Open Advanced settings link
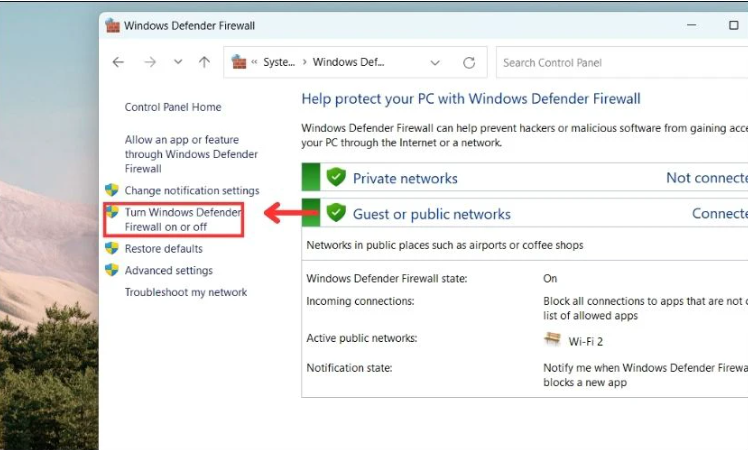 tap(168, 270)
